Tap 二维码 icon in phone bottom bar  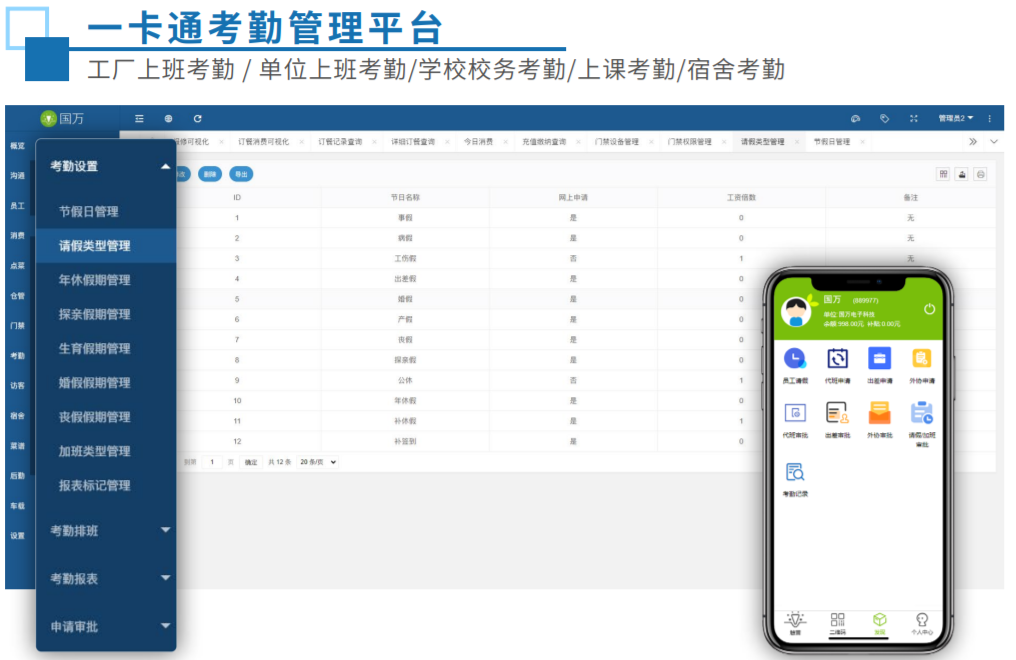tap(837, 620)
